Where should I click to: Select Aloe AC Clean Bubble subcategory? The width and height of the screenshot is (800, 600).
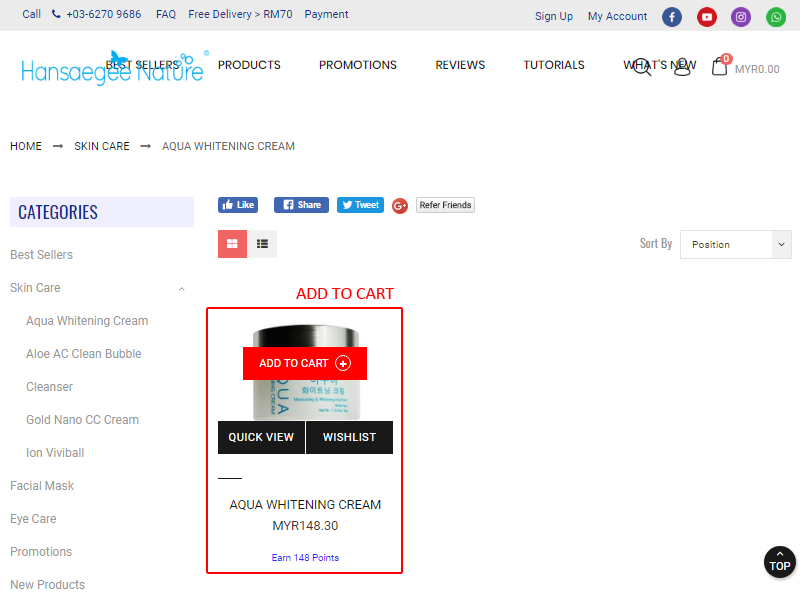tap(84, 354)
